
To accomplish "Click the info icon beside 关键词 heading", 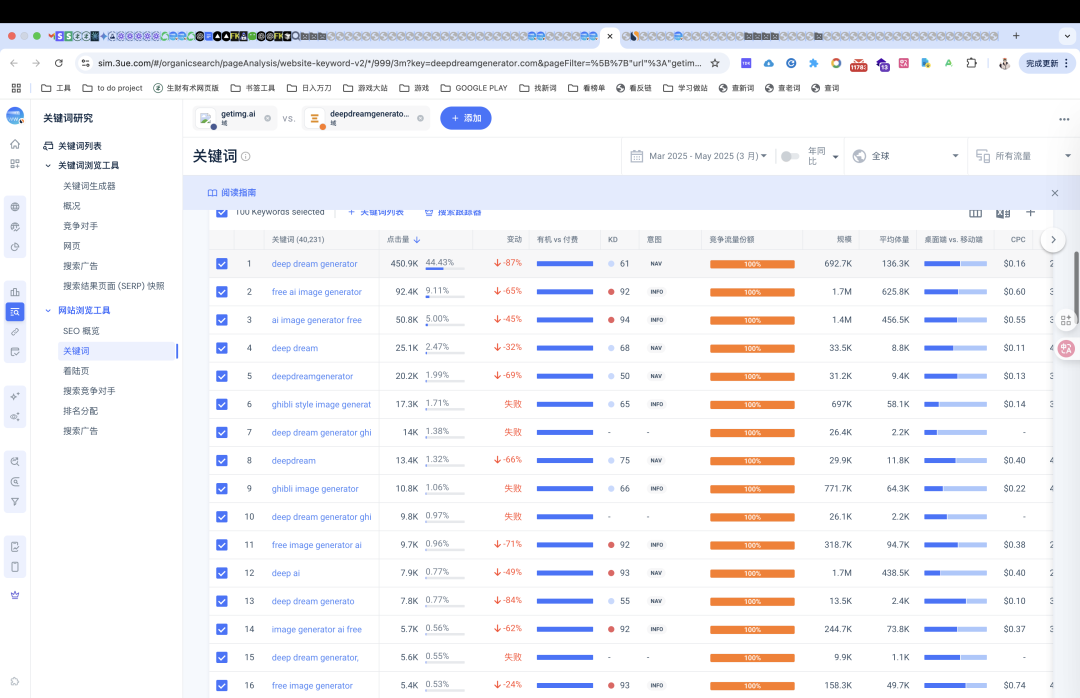I will (246, 156).
